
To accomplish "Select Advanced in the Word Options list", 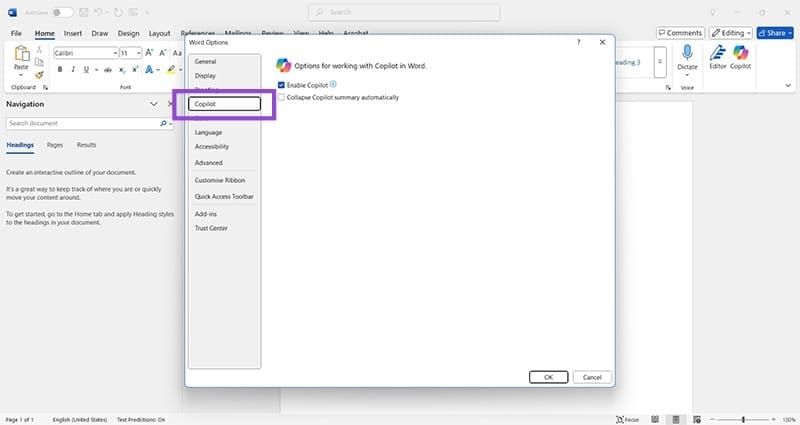I will [209, 162].
